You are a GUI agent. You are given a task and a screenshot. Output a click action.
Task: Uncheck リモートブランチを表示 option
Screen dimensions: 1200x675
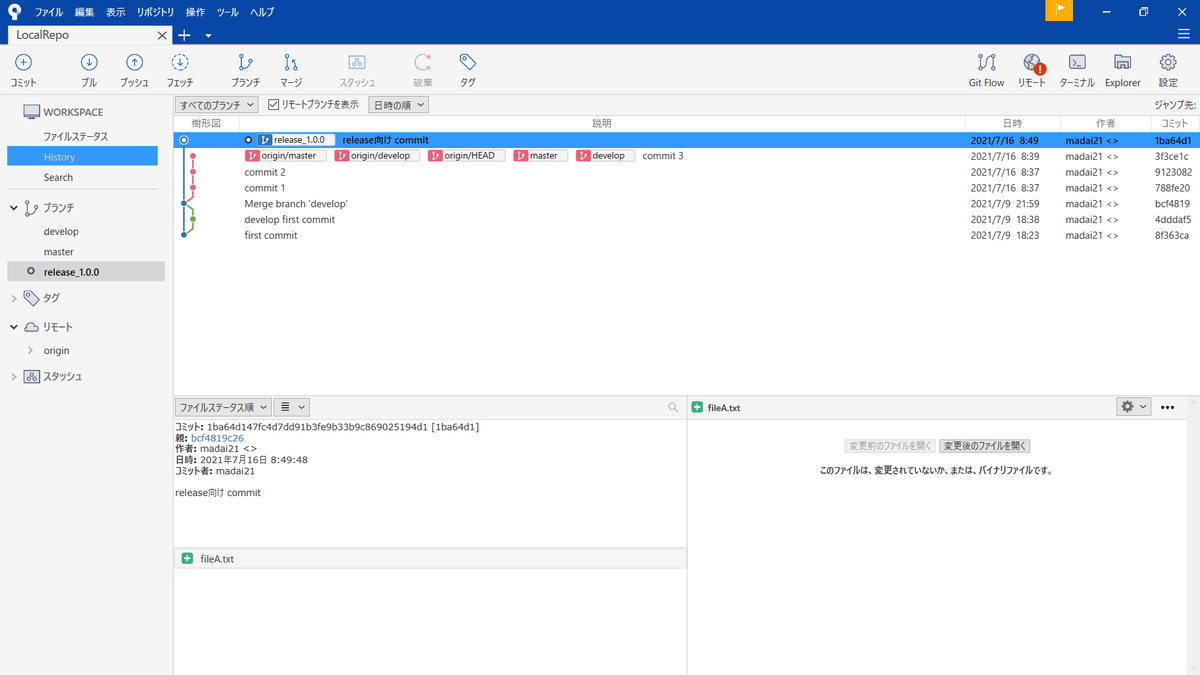coord(273,104)
